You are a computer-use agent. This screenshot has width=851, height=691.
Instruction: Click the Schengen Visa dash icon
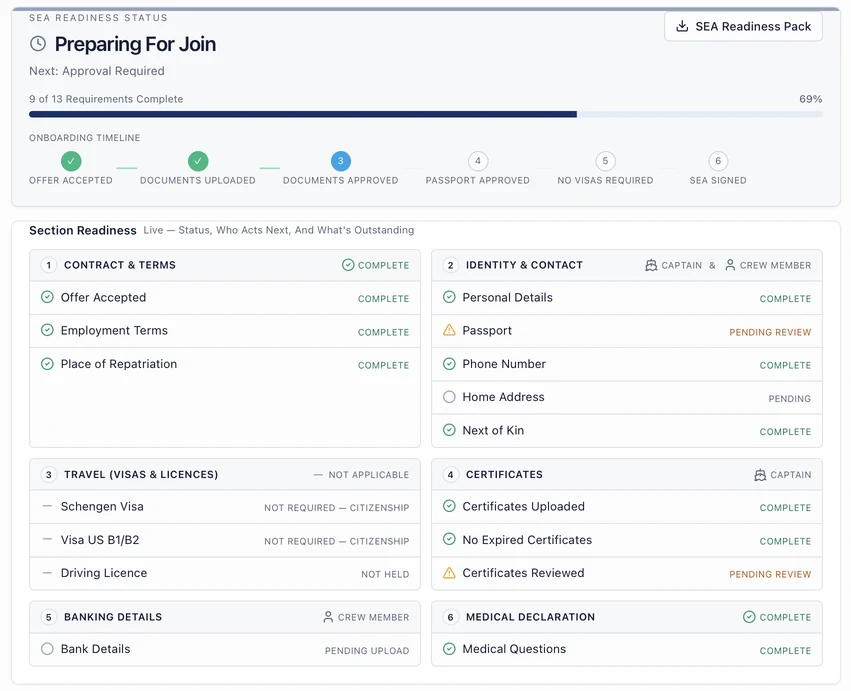pos(47,506)
